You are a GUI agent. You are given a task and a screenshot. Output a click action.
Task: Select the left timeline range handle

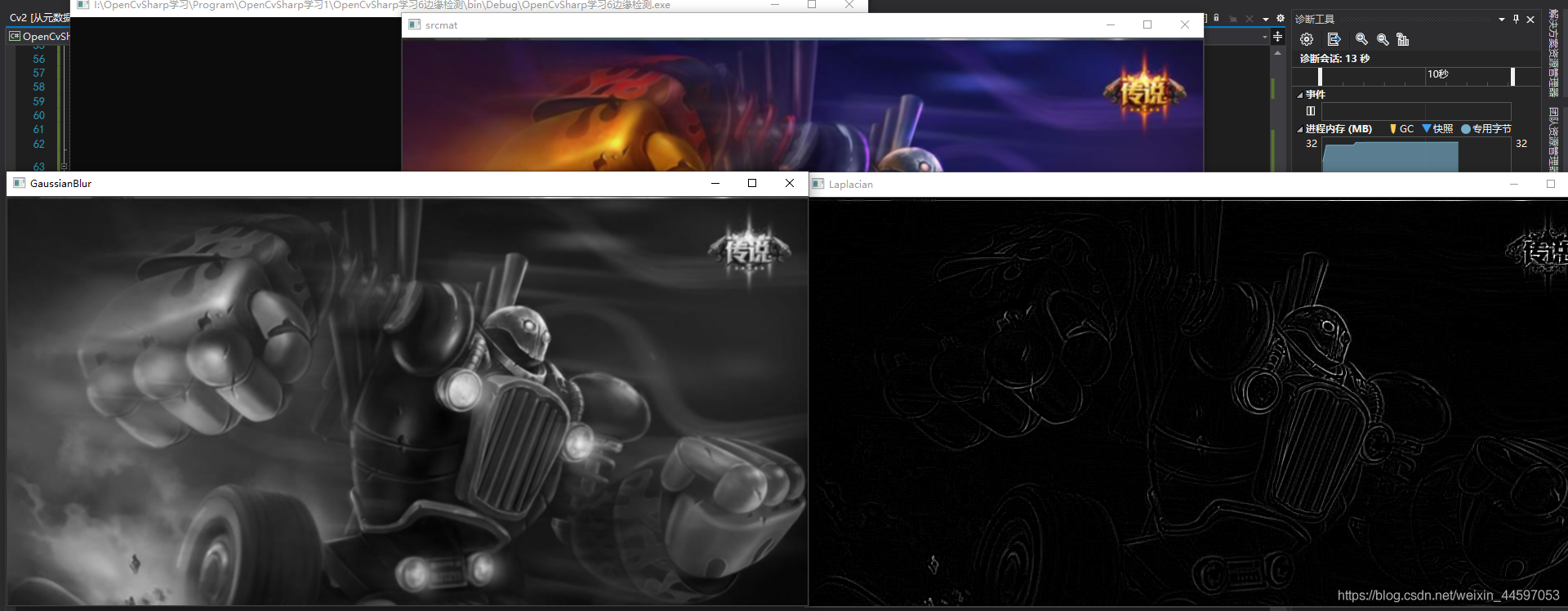[x=1321, y=76]
